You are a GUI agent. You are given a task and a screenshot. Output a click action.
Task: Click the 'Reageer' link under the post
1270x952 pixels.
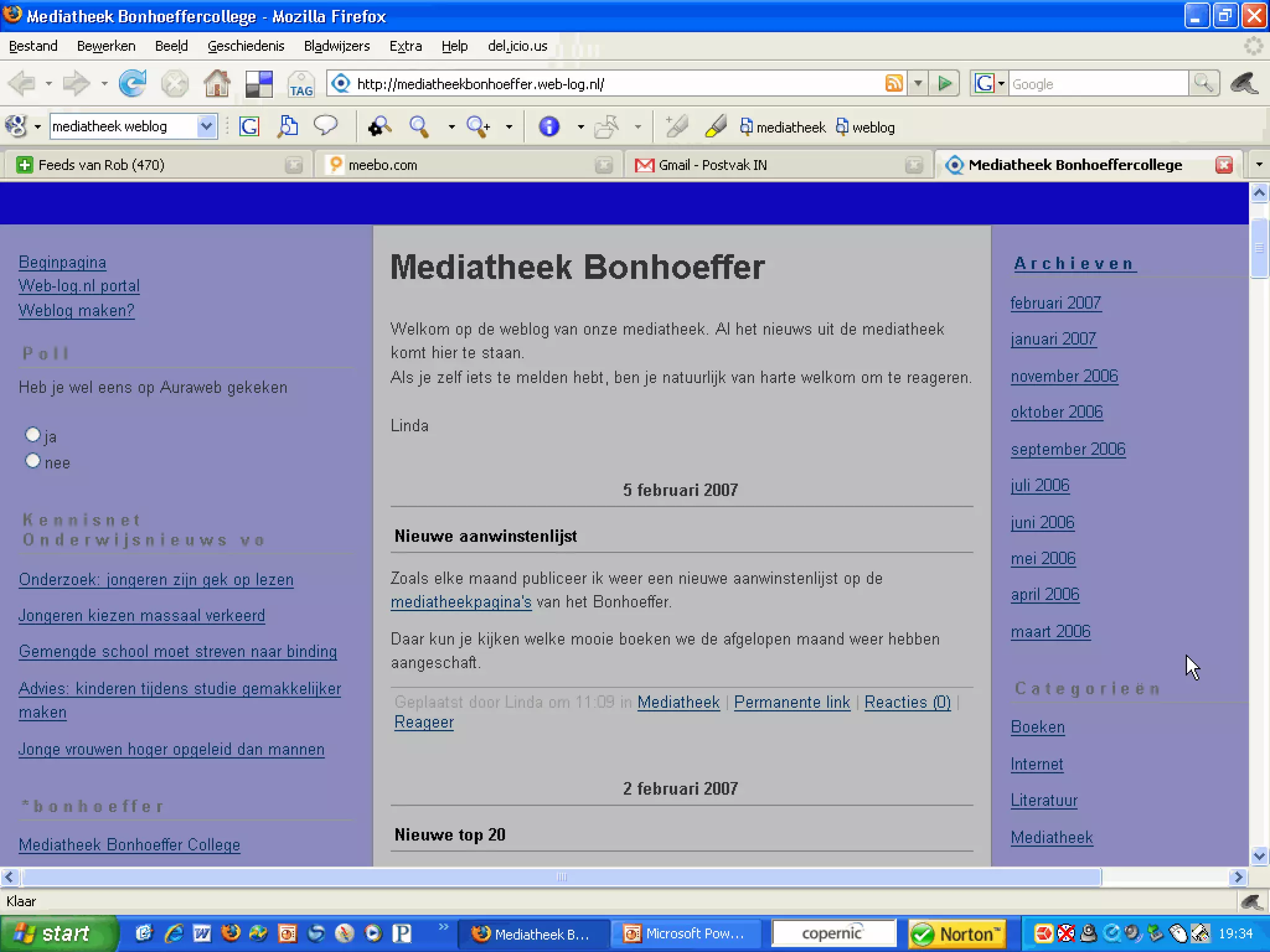click(x=424, y=722)
